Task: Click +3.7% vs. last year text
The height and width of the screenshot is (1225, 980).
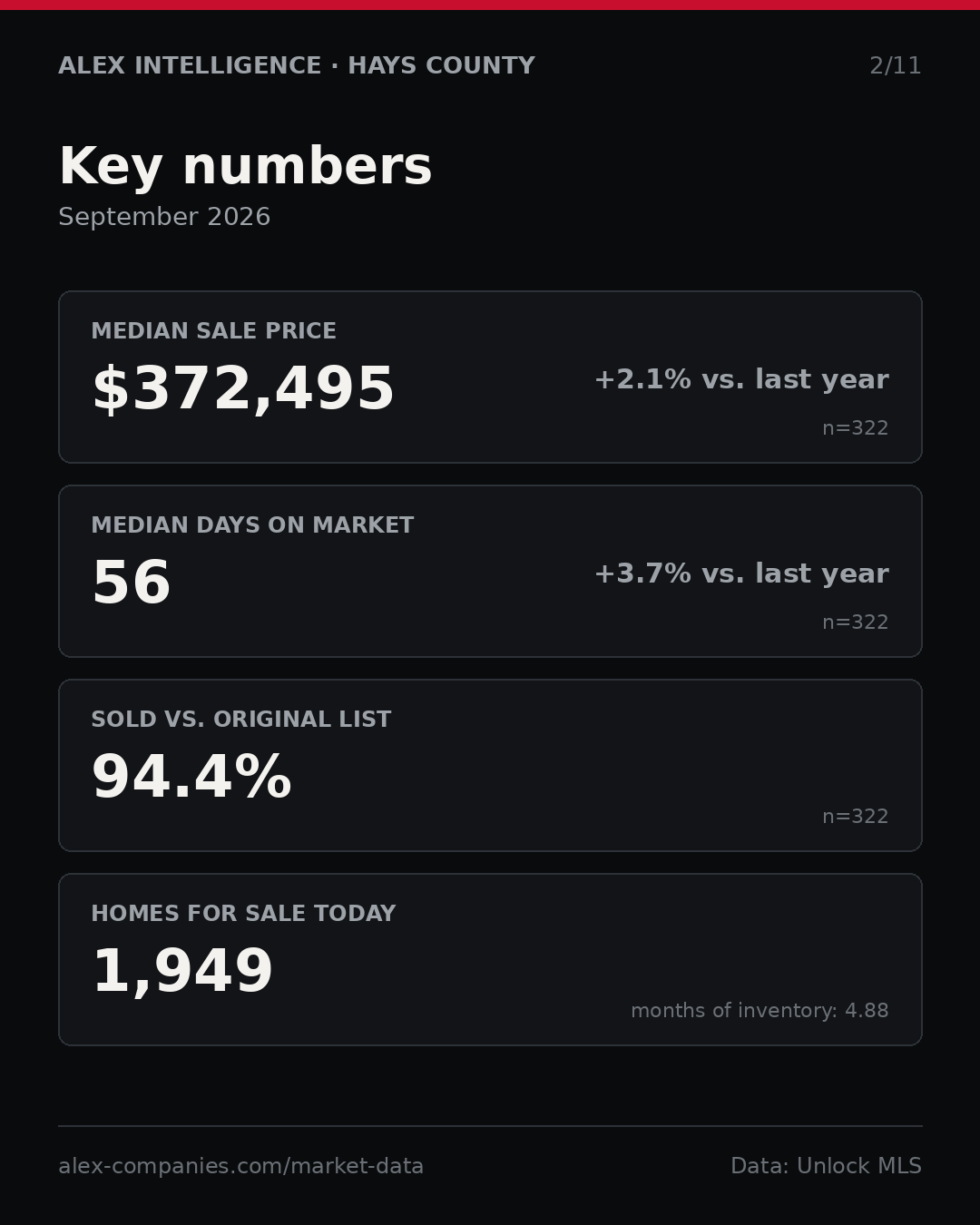Action: [x=741, y=573]
